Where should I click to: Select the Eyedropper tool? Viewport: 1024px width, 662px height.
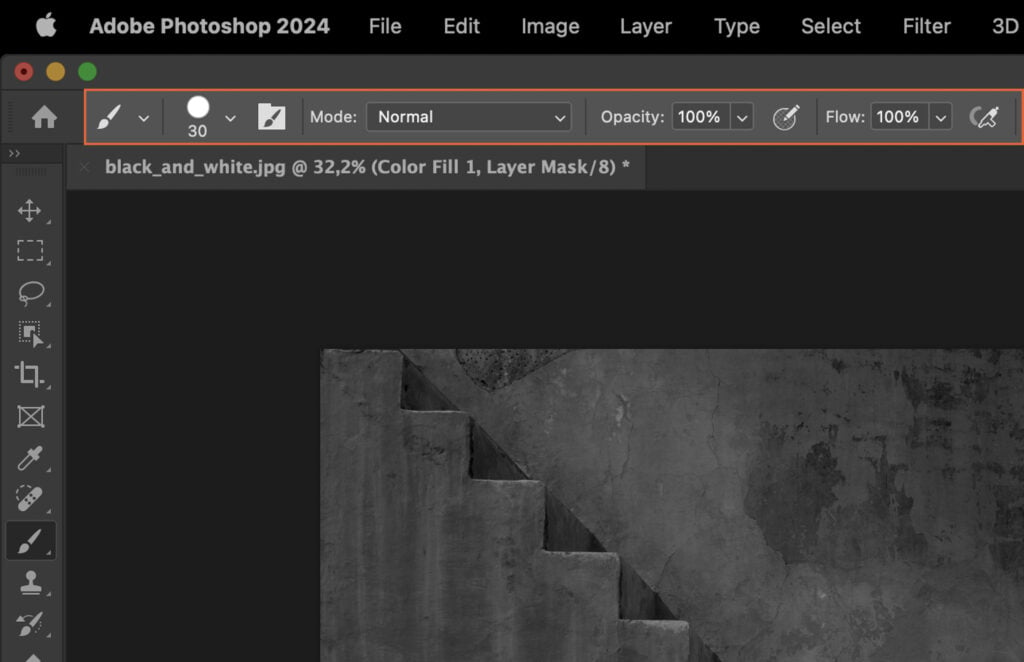[31, 458]
